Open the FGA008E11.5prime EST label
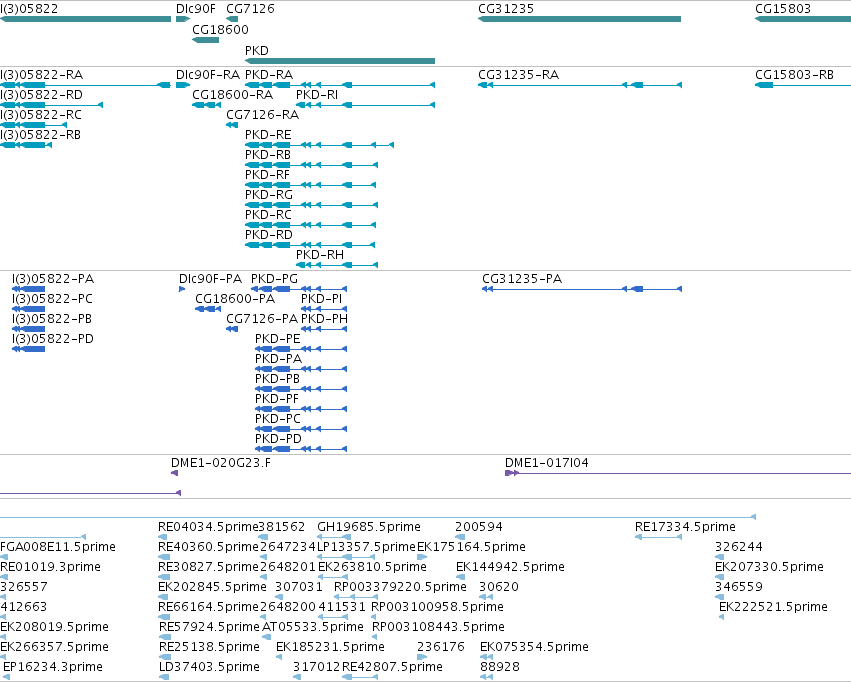The height and width of the screenshot is (682, 851). pyautogui.click(x=58, y=547)
